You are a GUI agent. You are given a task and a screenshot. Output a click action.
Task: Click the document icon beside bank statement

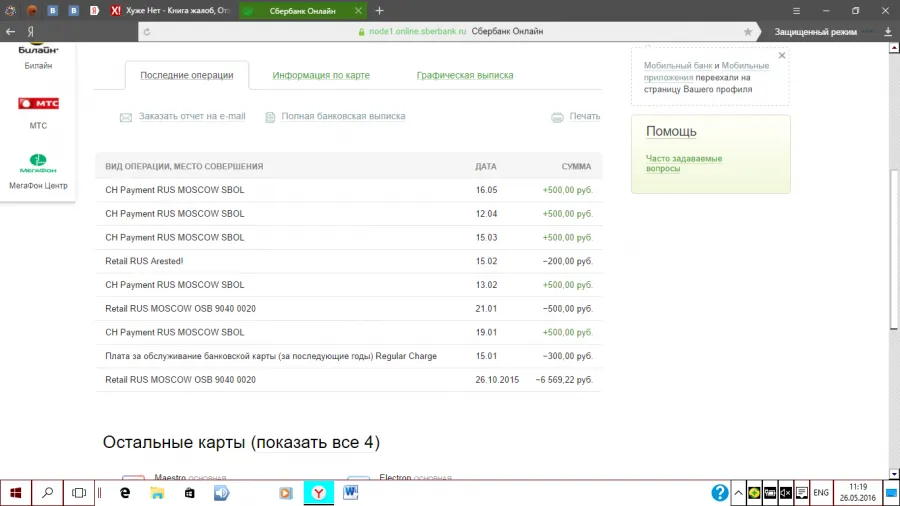click(270, 117)
